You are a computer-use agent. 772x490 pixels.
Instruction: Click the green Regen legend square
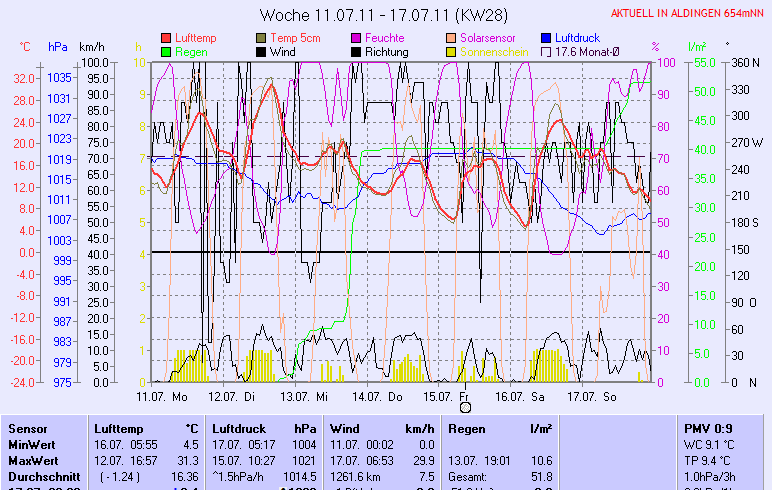(x=166, y=51)
